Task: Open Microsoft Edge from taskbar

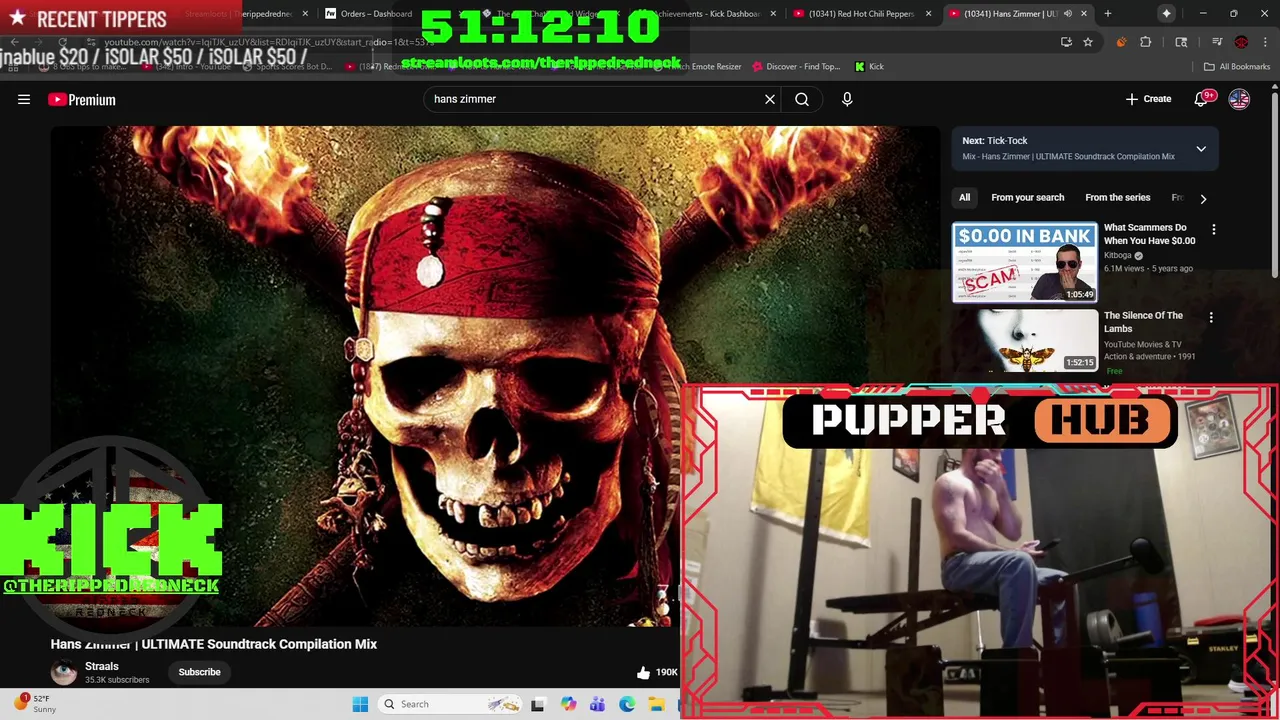Action: click(627, 704)
